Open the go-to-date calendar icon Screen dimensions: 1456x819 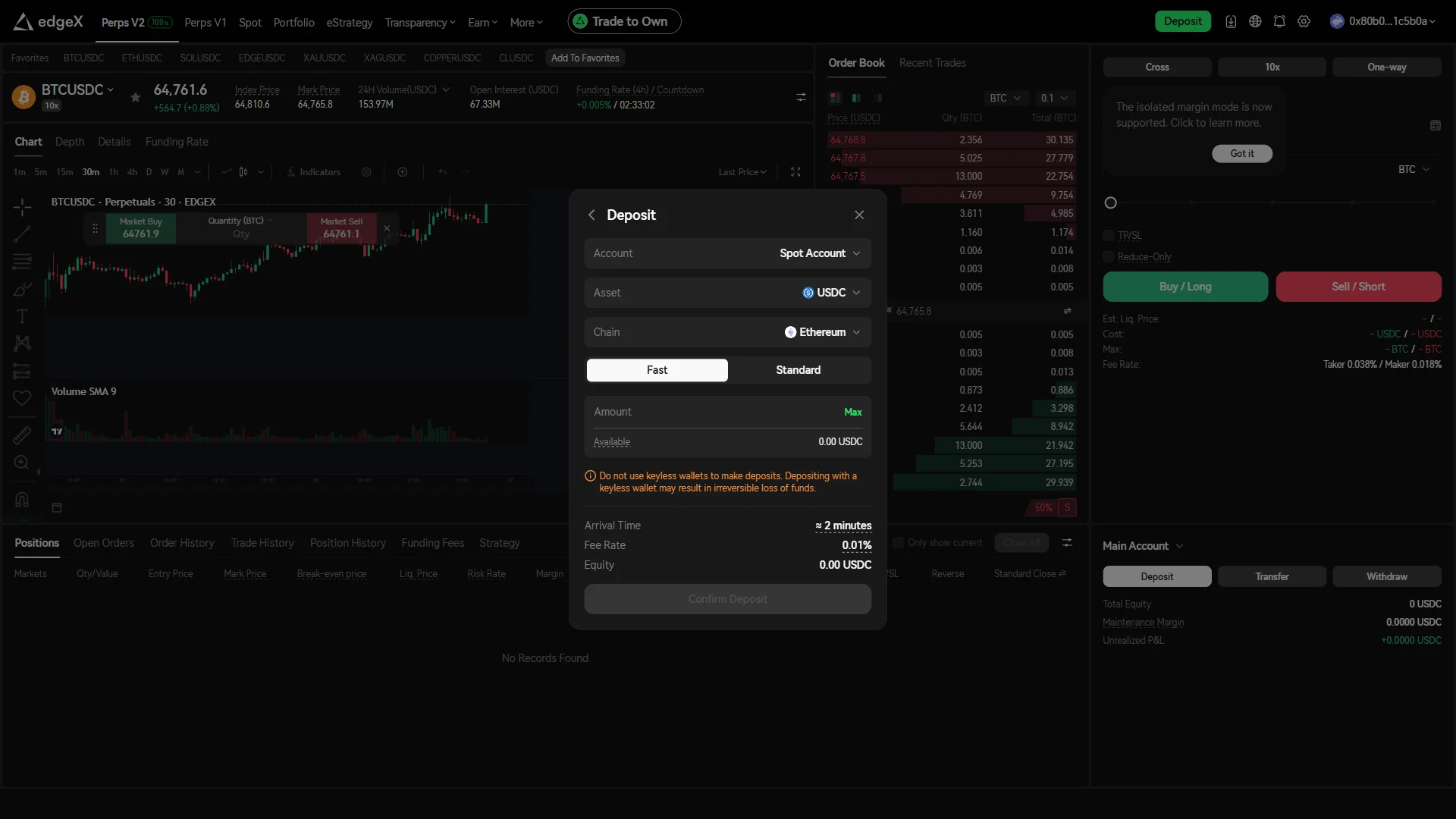[x=57, y=507]
